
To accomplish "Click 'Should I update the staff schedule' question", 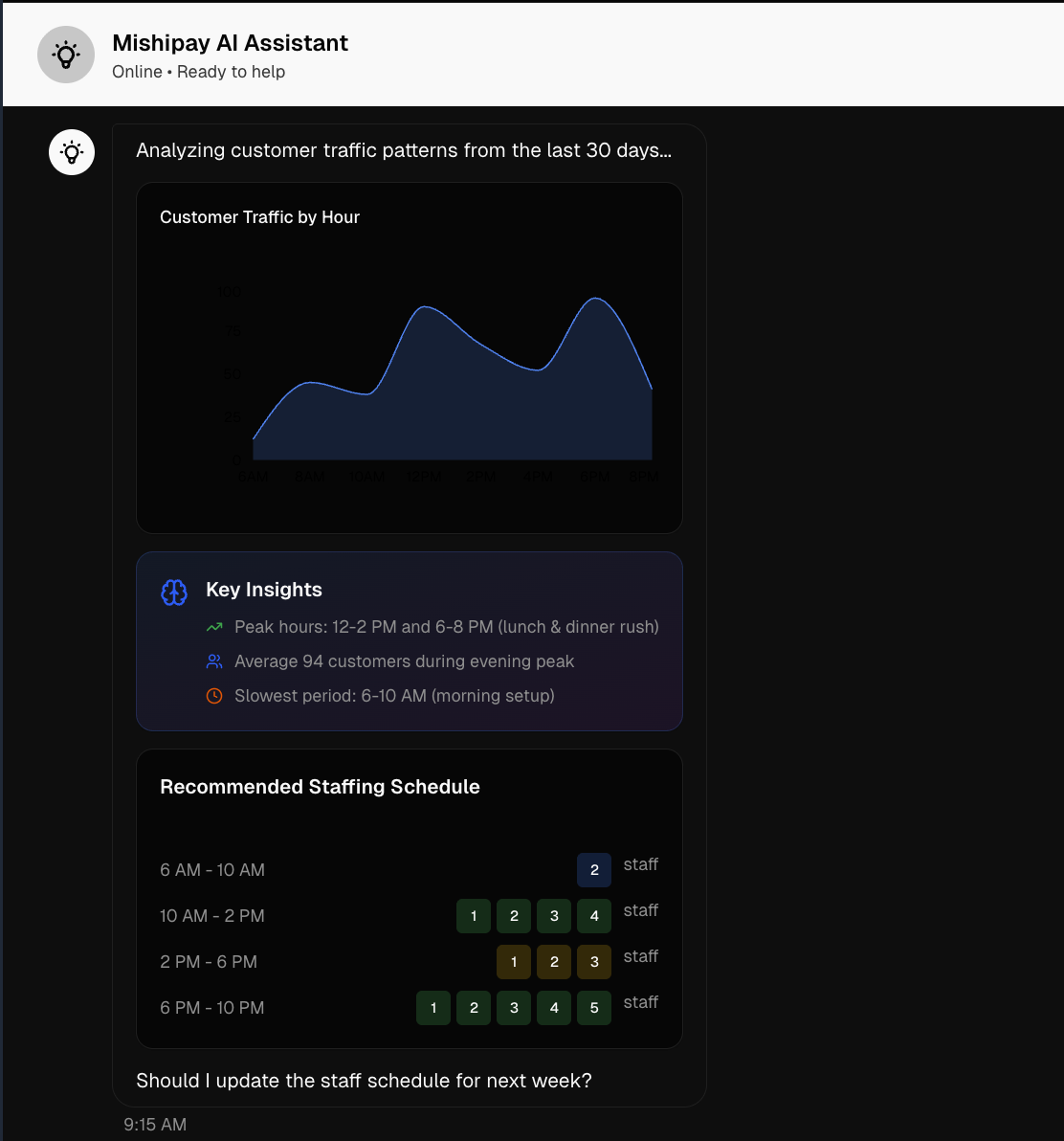I will 364,1081.
